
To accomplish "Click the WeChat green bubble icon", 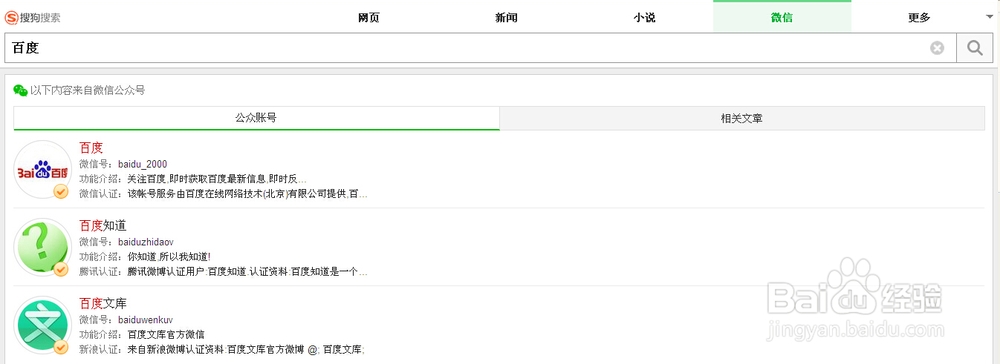I will click(20, 91).
